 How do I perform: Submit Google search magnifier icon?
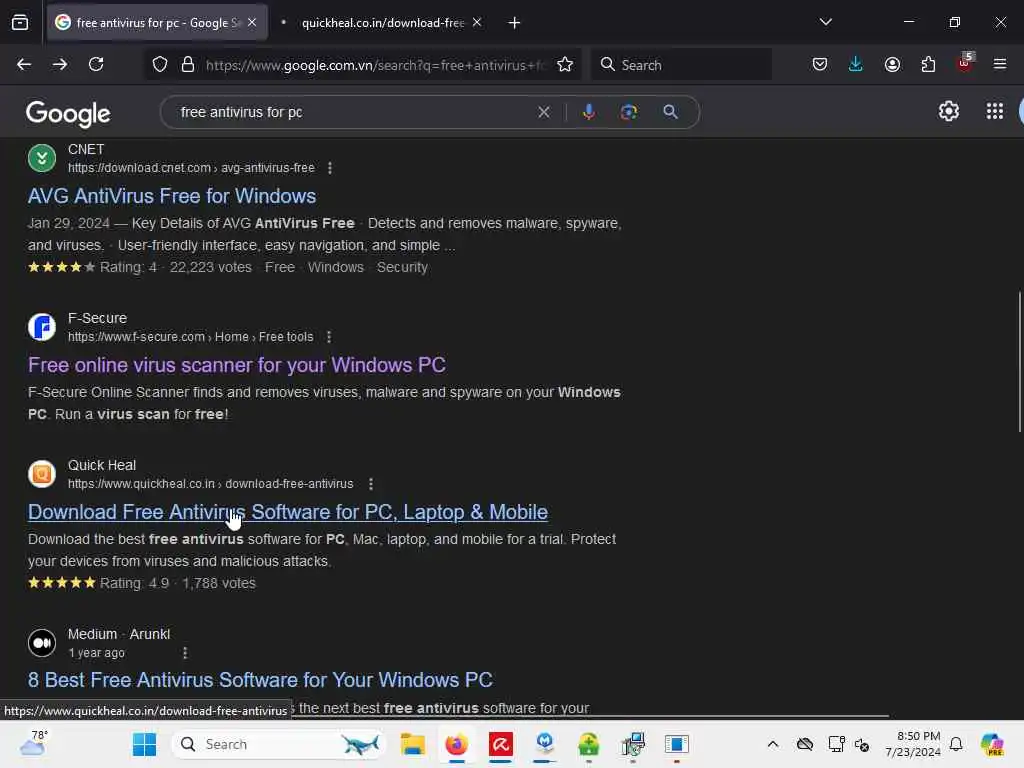[x=670, y=112]
